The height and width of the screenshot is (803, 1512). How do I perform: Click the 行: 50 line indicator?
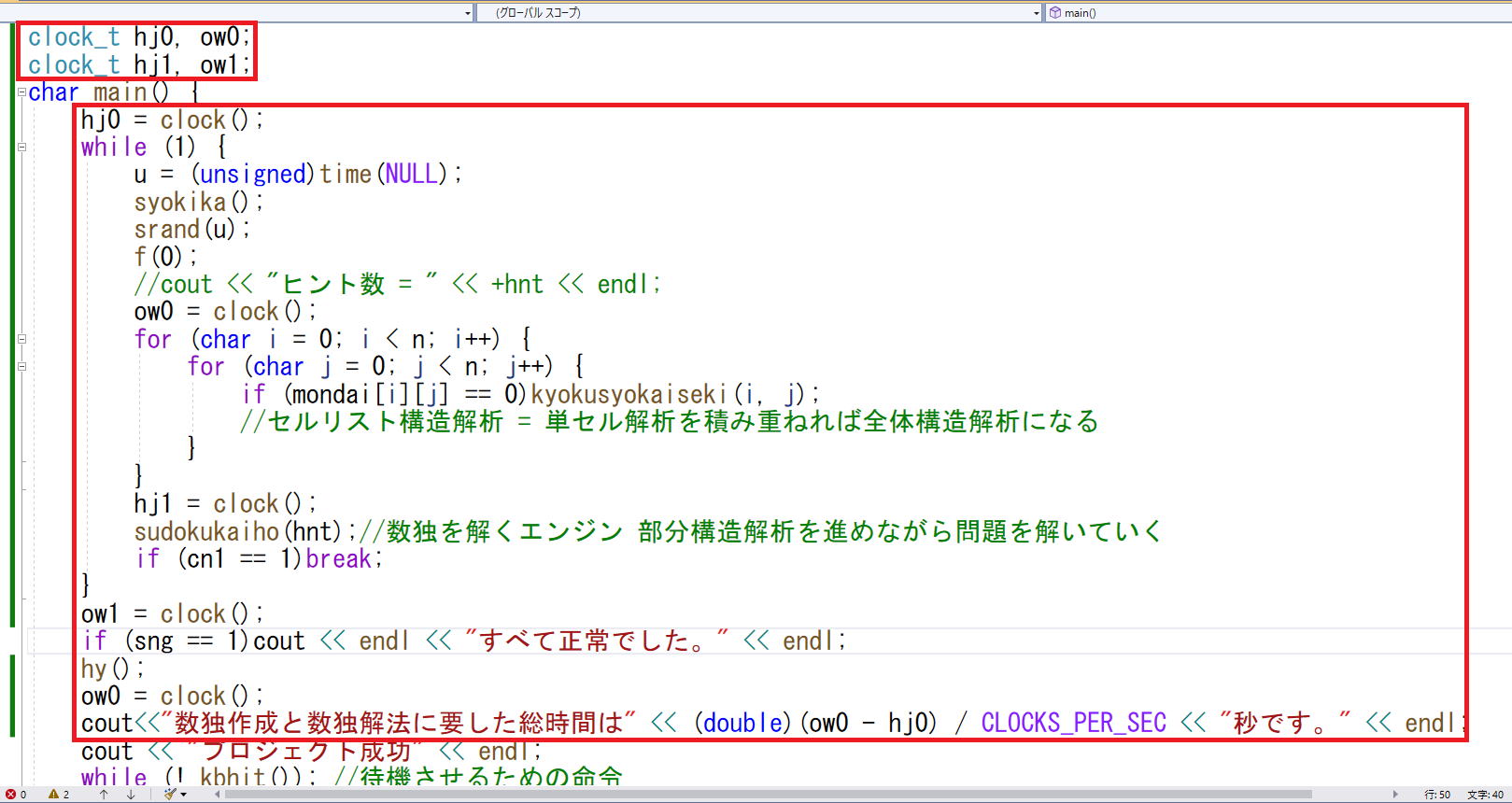tap(1437, 795)
